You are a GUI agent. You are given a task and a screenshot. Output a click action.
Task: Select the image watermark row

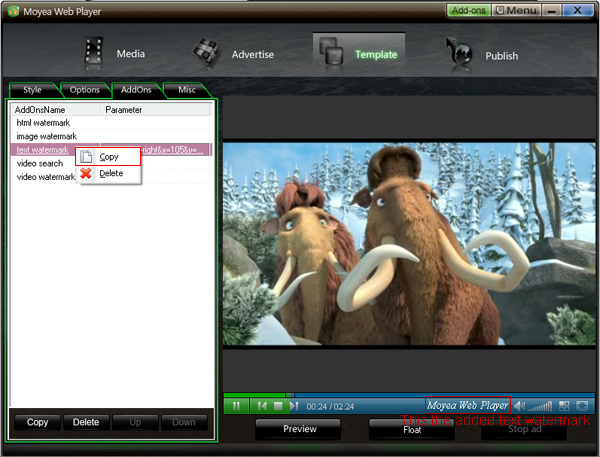(111, 136)
